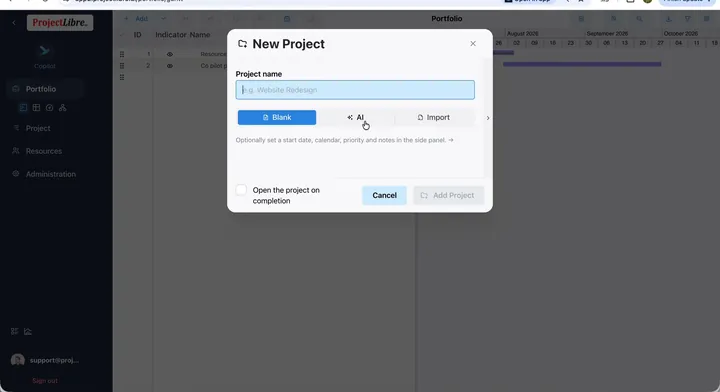Open Portfolio dashboard gauge view icon
This screenshot has width=720, height=392.
point(49,107)
